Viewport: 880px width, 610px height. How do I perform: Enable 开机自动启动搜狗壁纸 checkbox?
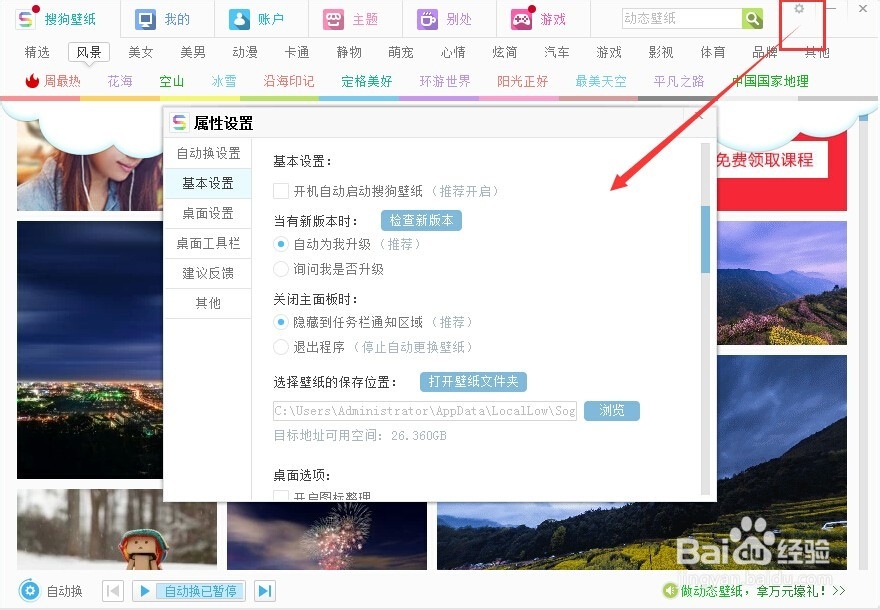coord(281,190)
